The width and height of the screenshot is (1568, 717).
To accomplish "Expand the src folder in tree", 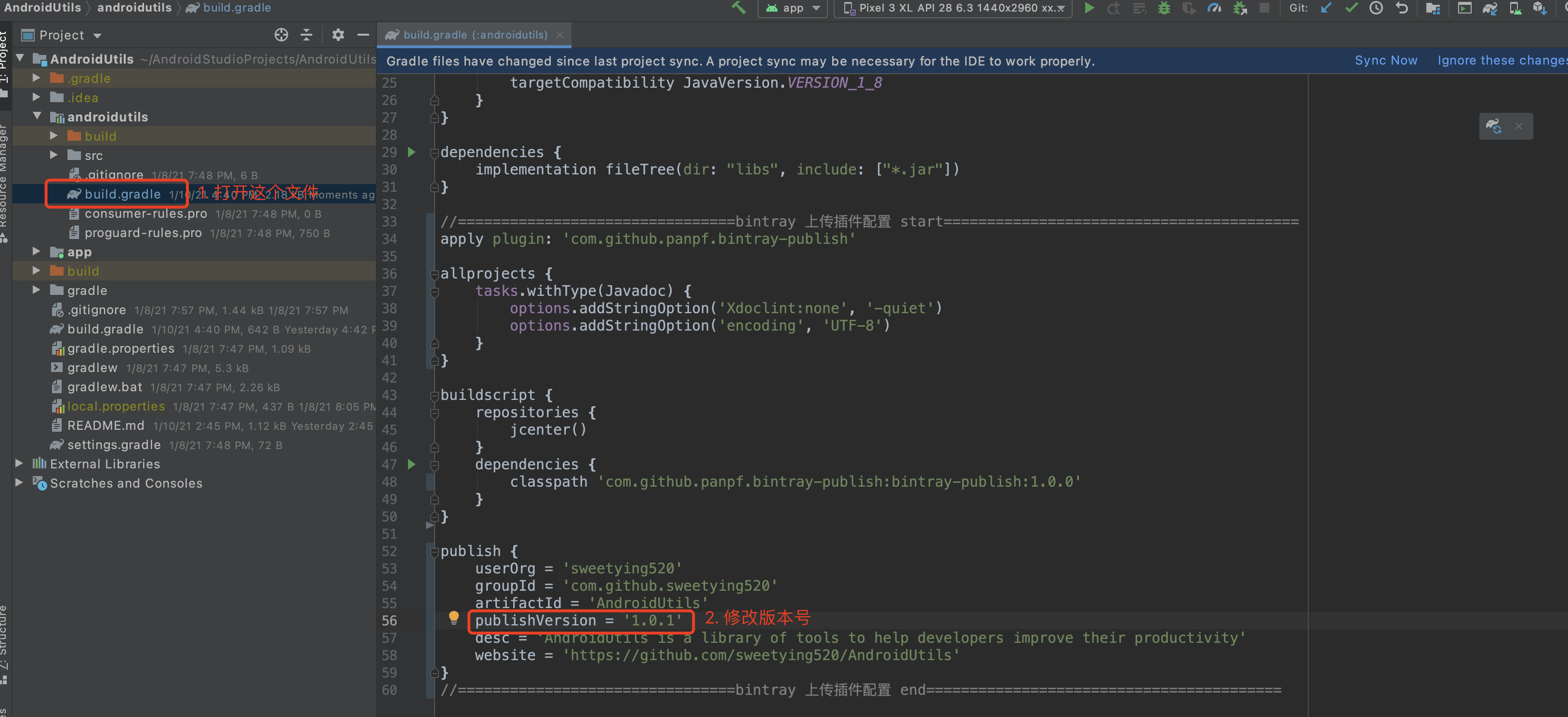I will click(53, 155).
